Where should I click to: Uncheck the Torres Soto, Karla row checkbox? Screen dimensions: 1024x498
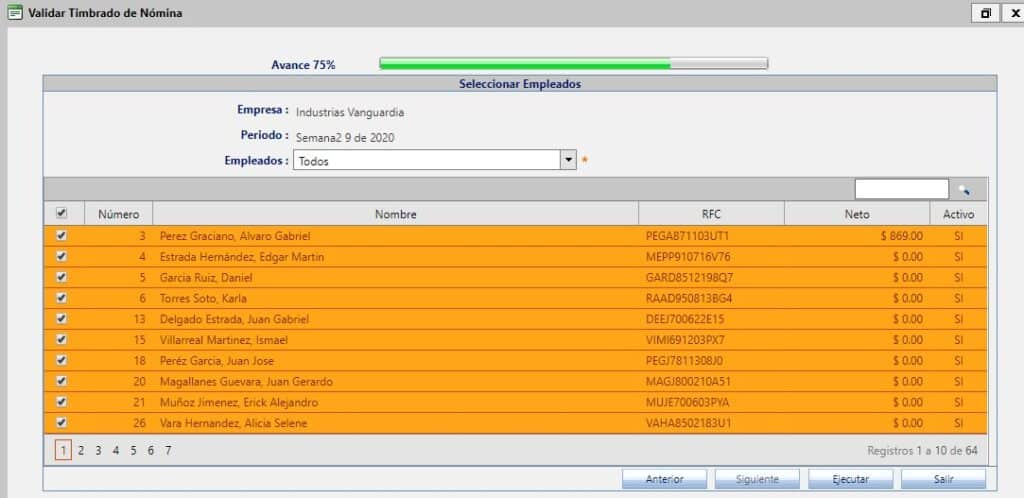coord(62,298)
